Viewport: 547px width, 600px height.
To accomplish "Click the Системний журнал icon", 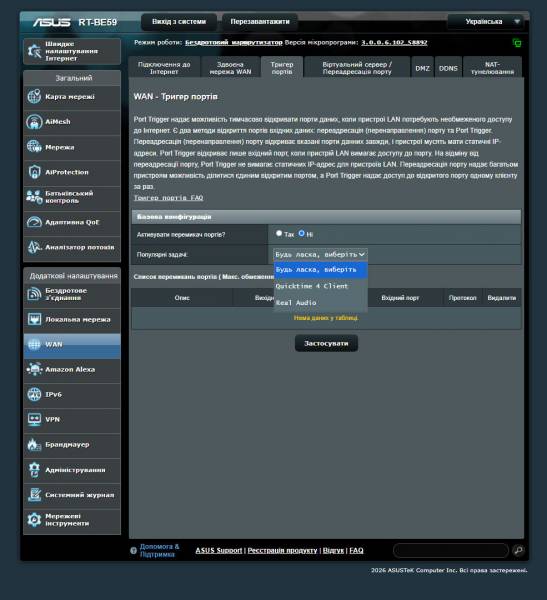I will (34, 495).
